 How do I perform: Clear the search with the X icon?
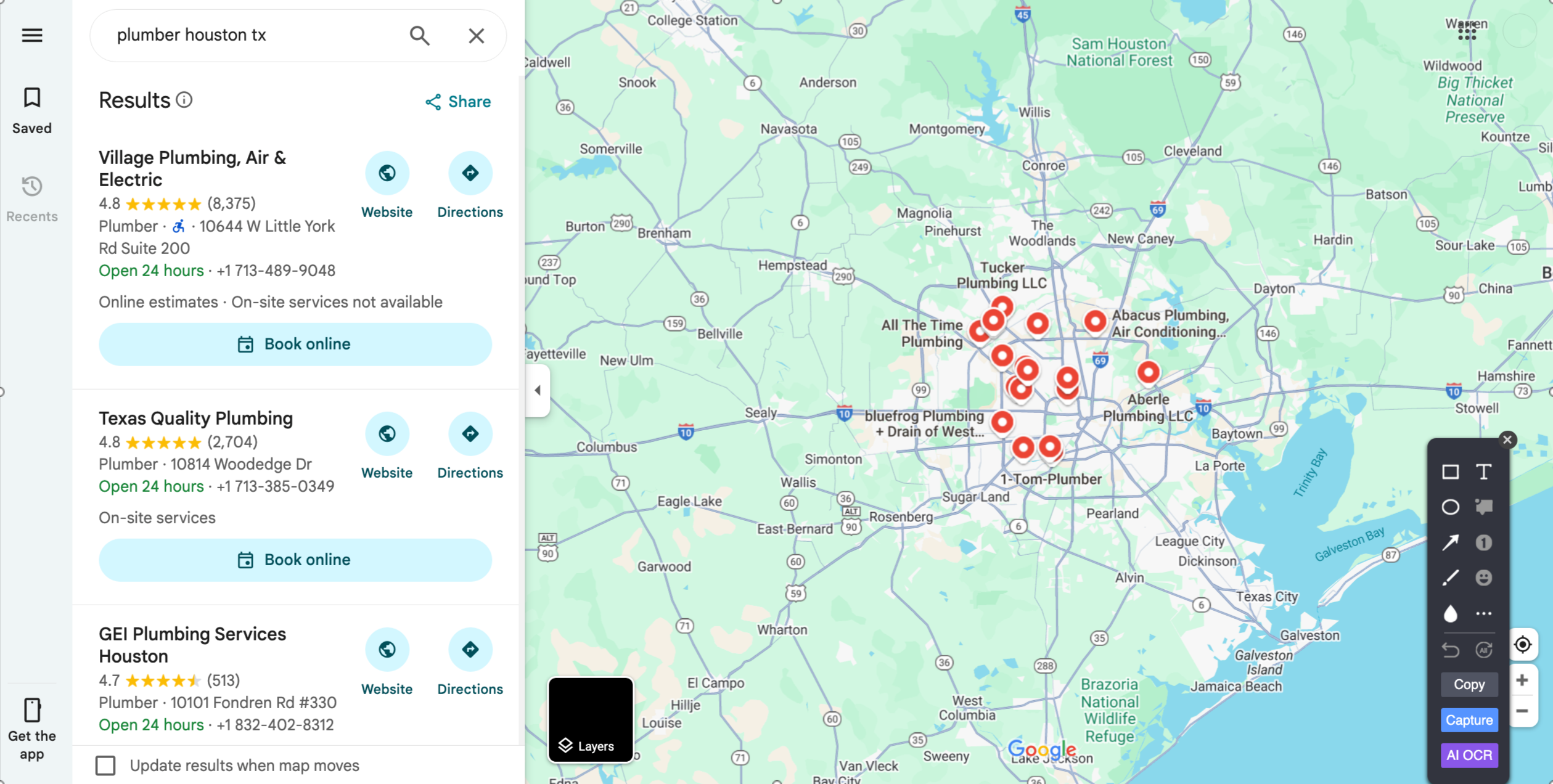(x=476, y=36)
